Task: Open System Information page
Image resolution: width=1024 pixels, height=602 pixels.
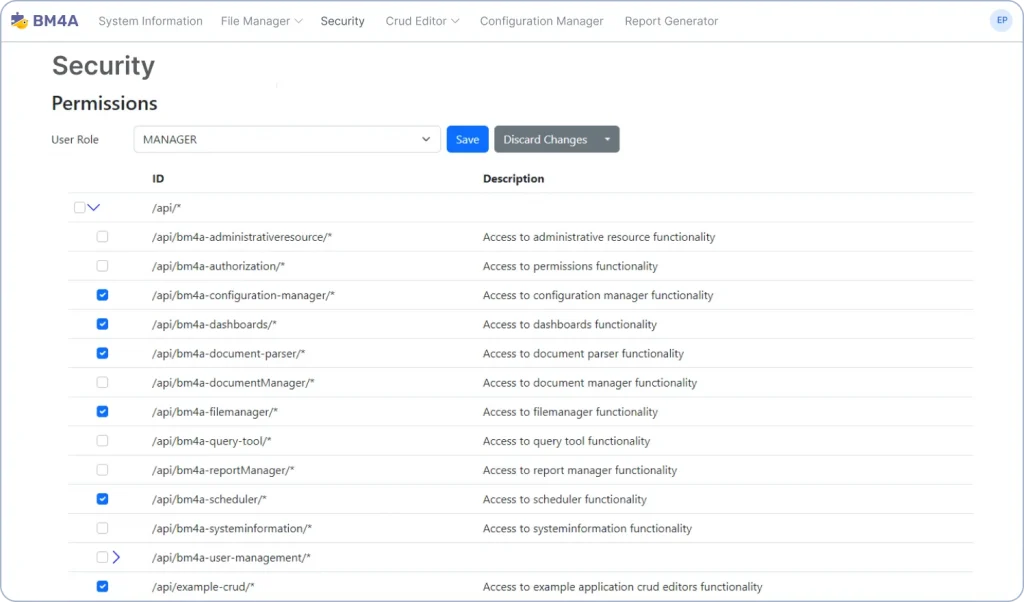Action: pos(150,21)
